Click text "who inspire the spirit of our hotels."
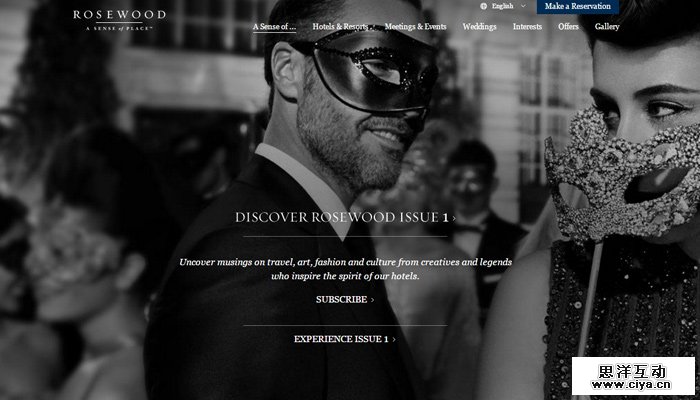Image resolution: width=700 pixels, height=400 pixels. tap(346, 276)
